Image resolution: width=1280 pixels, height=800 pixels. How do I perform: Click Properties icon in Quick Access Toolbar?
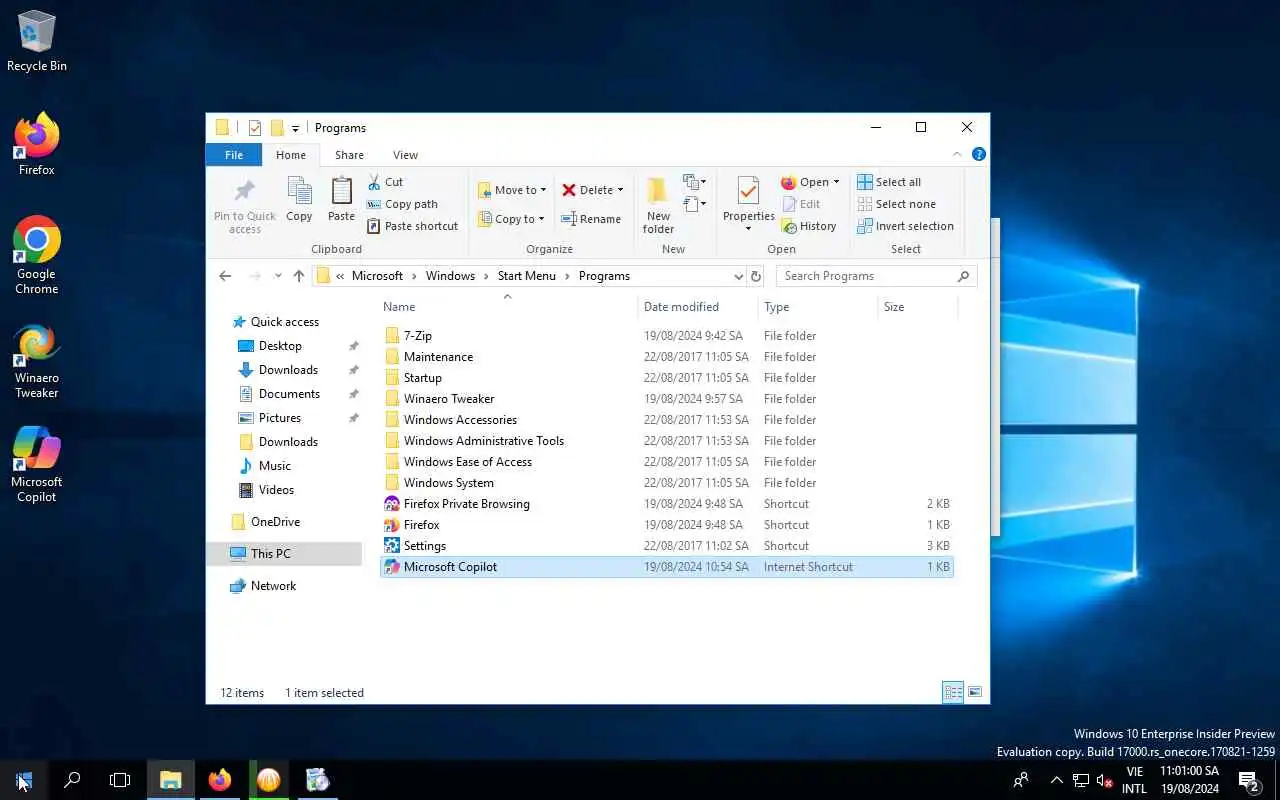(255, 128)
